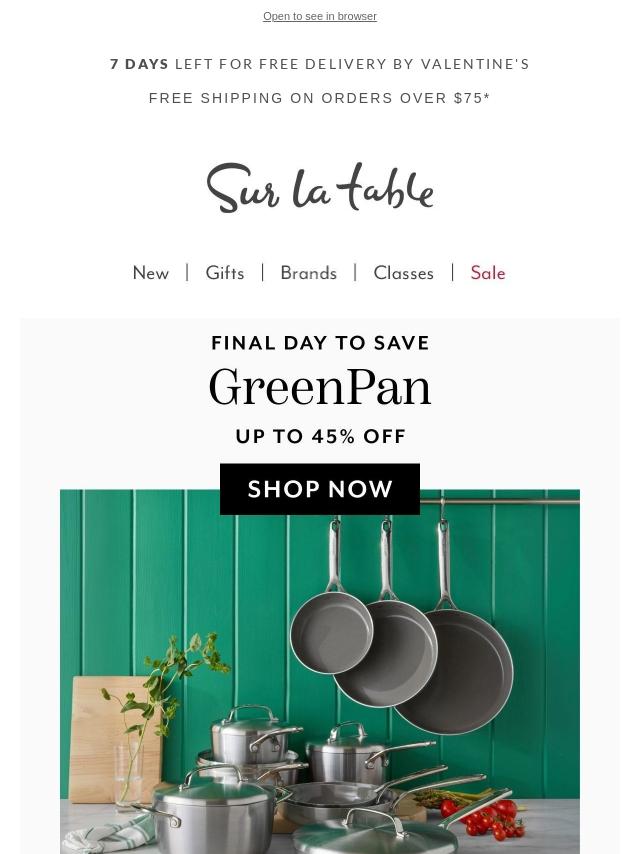
Task: Click the Sur la Table logo
Action: click(320, 187)
